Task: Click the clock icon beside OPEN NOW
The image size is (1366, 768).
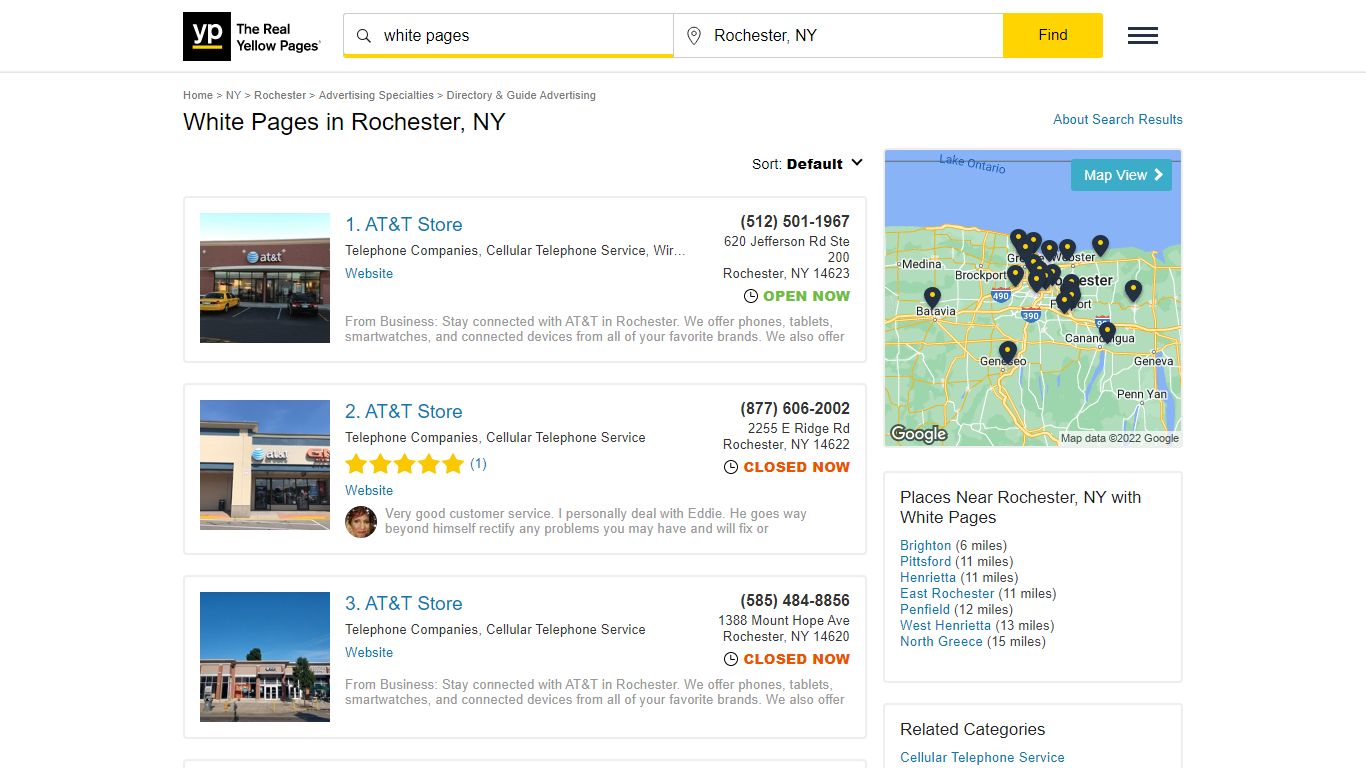Action: 751,296
